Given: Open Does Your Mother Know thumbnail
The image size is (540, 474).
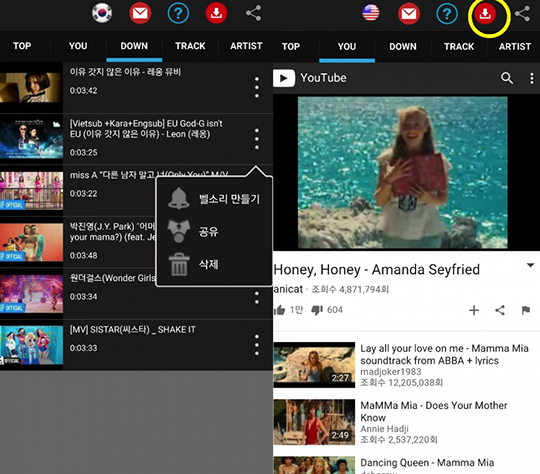Looking at the screenshot, I should (x=314, y=422).
